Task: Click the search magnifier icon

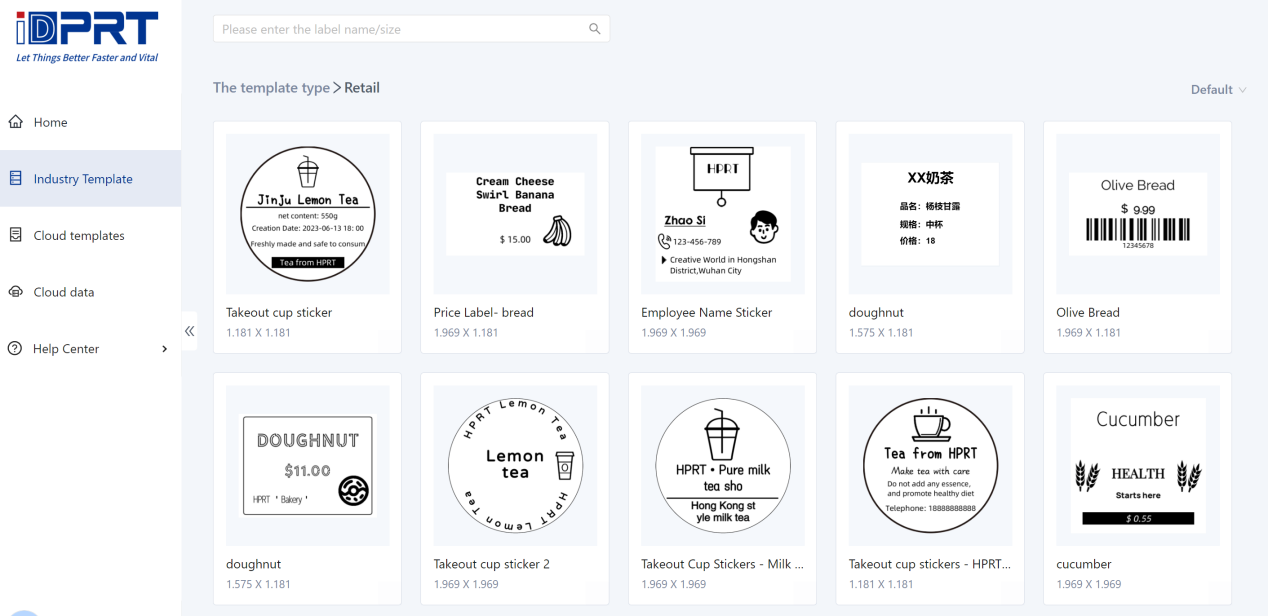Action: click(594, 29)
